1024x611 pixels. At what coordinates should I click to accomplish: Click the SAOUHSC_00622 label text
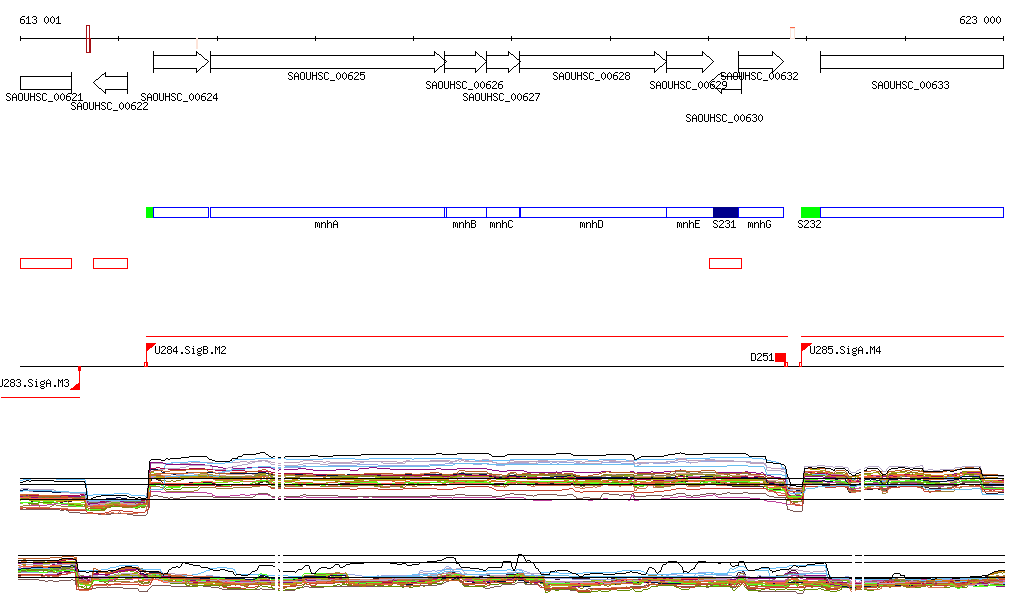(110, 106)
